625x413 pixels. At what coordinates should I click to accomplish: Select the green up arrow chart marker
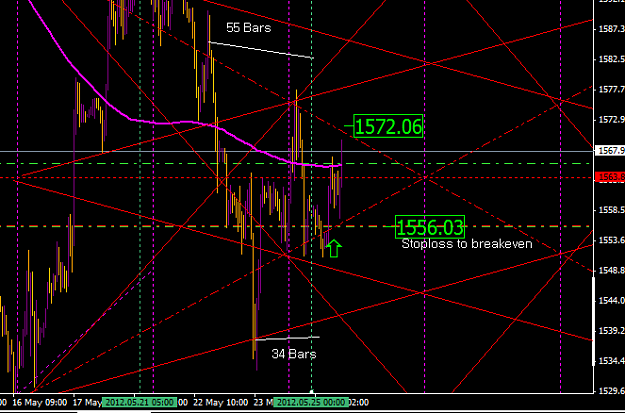(x=334, y=248)
